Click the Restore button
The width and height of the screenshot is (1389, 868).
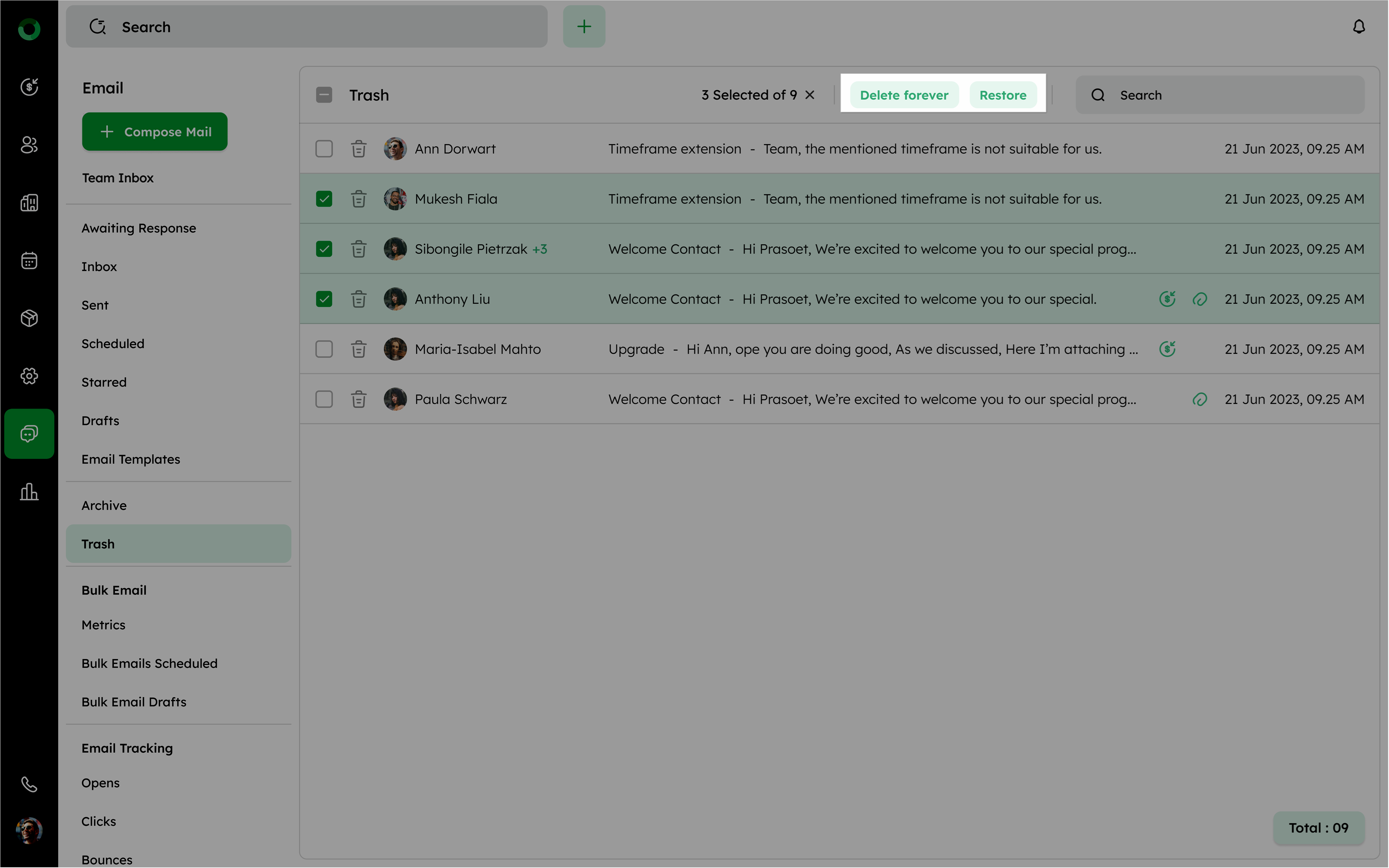[1003, 95]
